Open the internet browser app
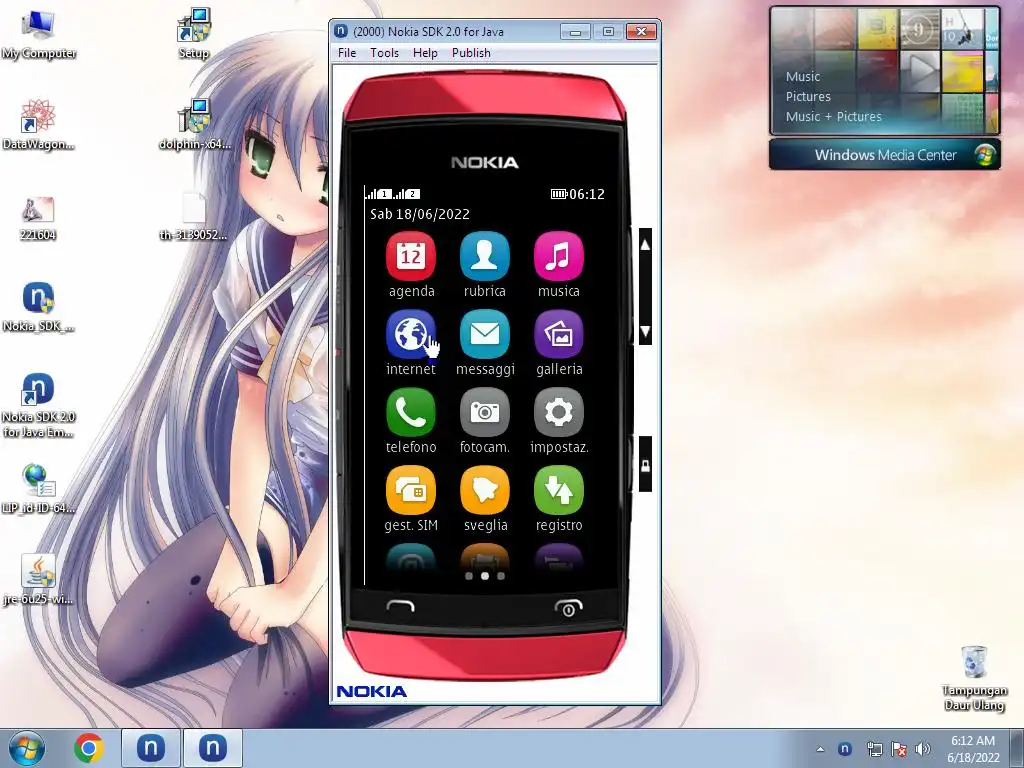Image resolution: width=1024 pixels, height=768 pixels. [411, 334]
